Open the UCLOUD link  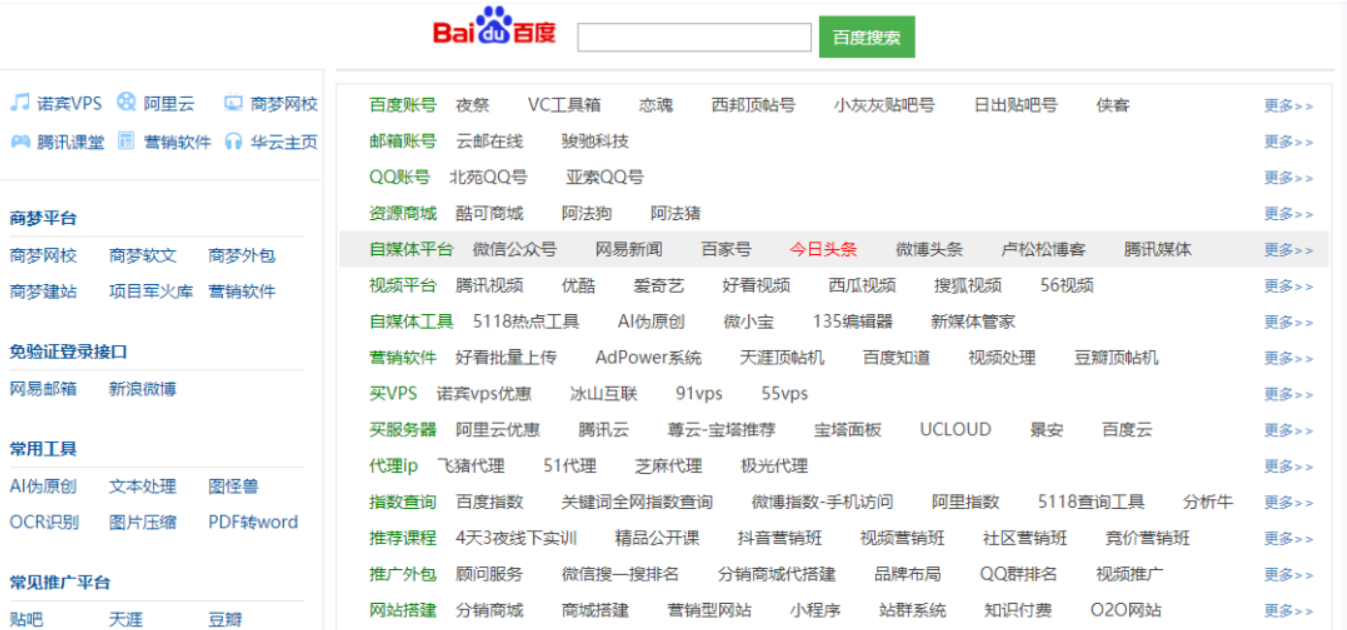[955, 429]
